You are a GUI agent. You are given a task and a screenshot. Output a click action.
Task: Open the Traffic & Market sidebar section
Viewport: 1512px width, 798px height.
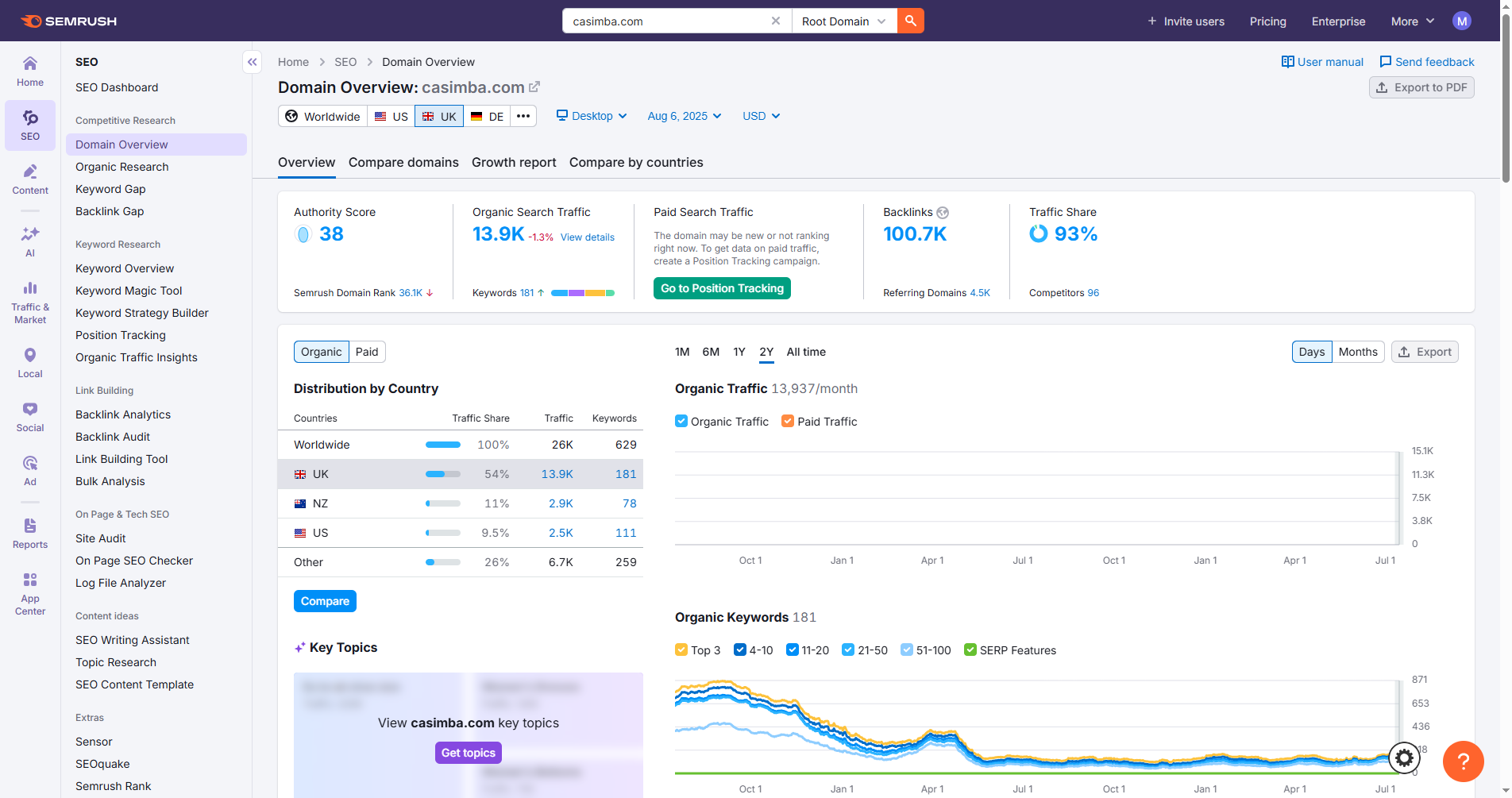click(30, 302)
